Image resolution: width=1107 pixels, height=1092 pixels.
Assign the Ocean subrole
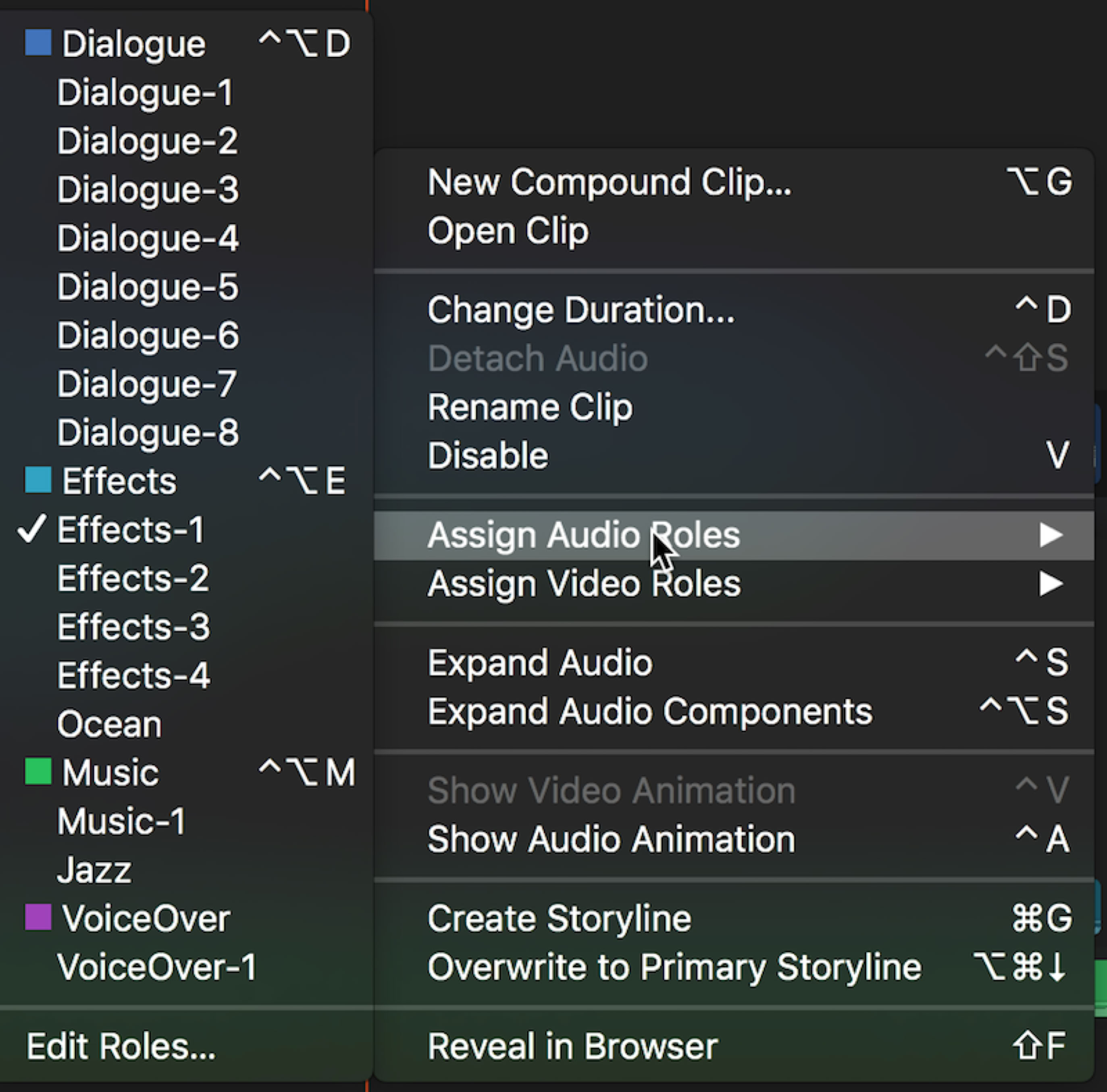coord(109,724)
